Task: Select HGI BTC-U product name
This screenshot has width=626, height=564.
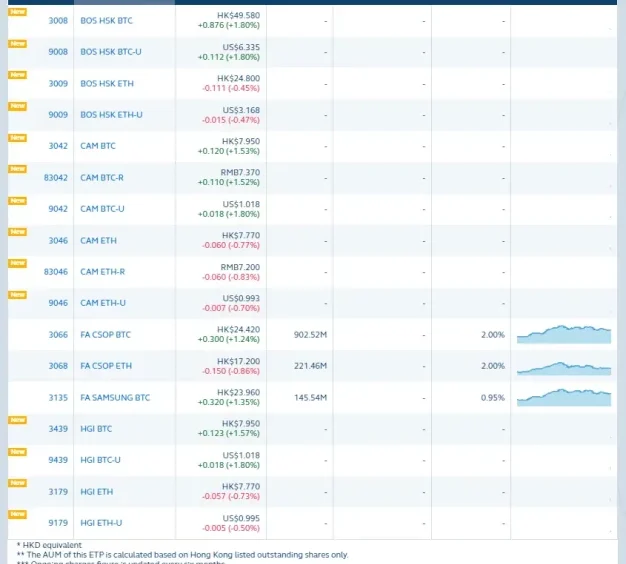Action: [x=100, y=460]
